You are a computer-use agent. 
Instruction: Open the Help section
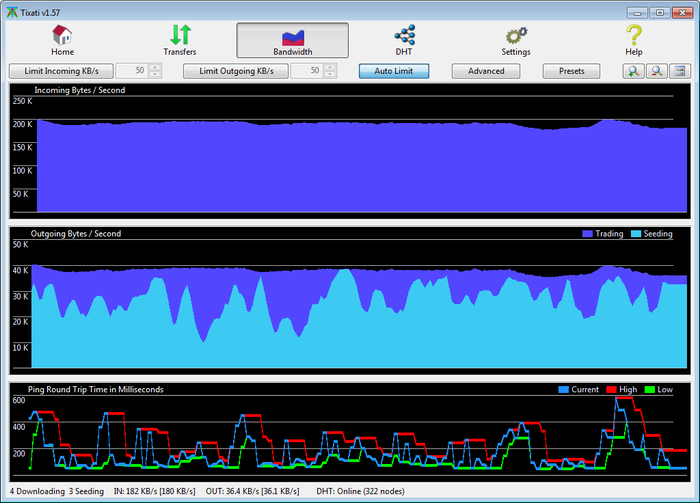634,40
